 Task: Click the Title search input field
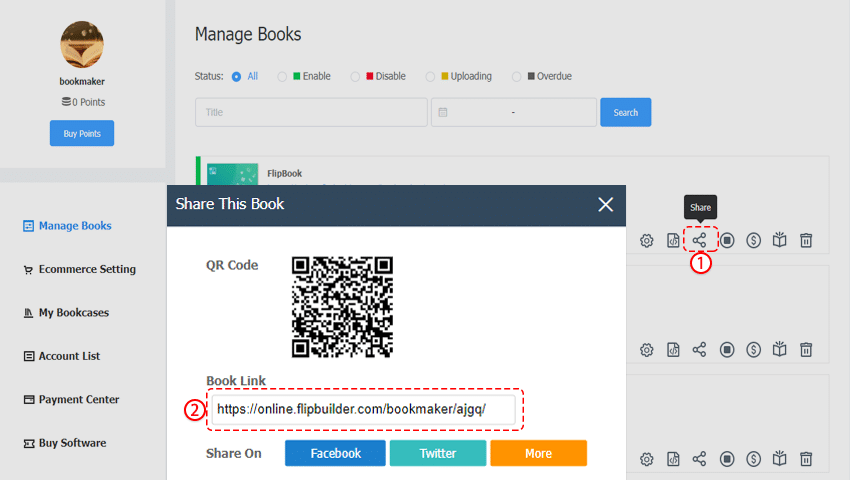click(x=311, y=112)
